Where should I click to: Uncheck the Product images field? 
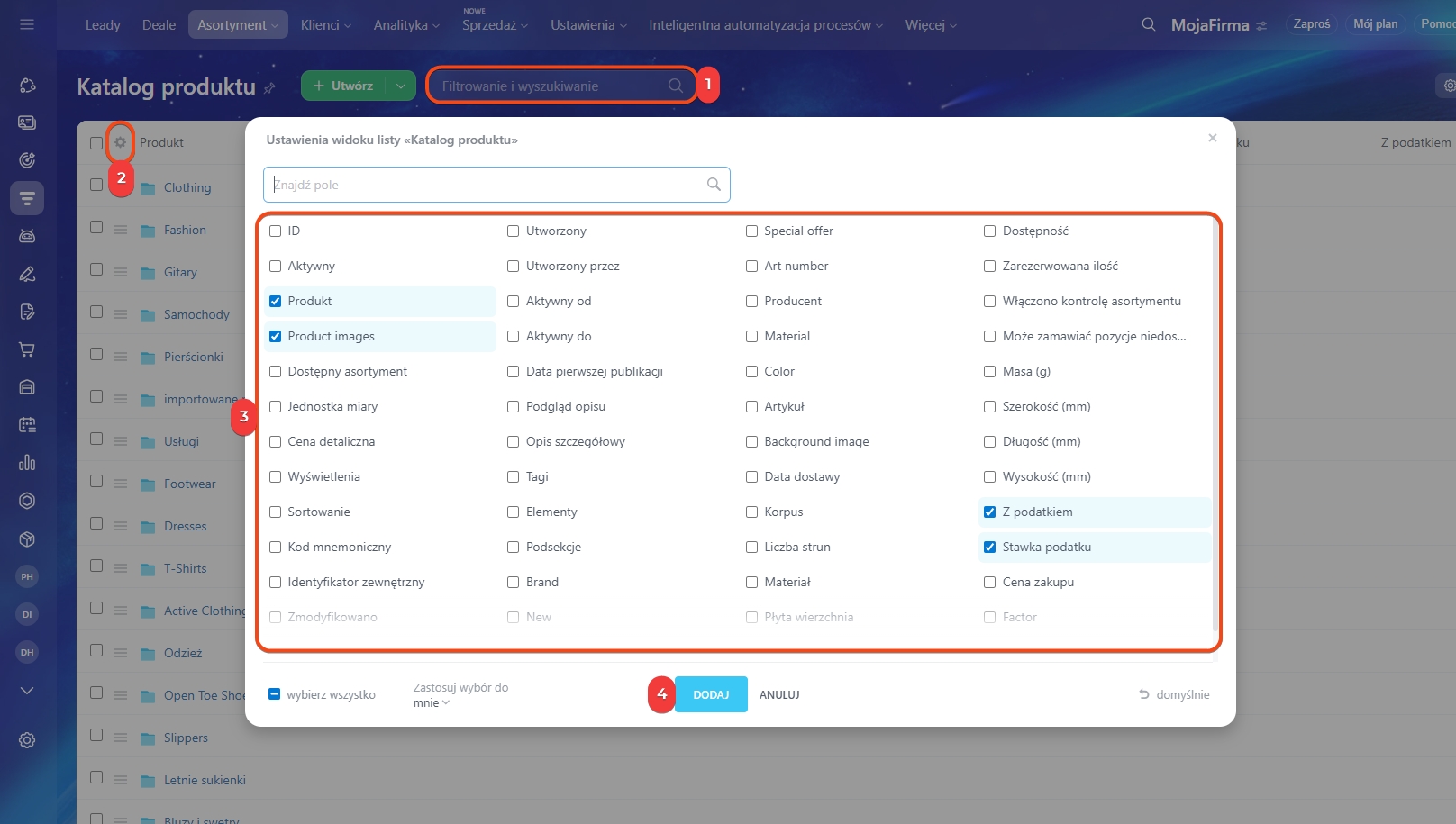pyautogui.click(x=276, y=337)
